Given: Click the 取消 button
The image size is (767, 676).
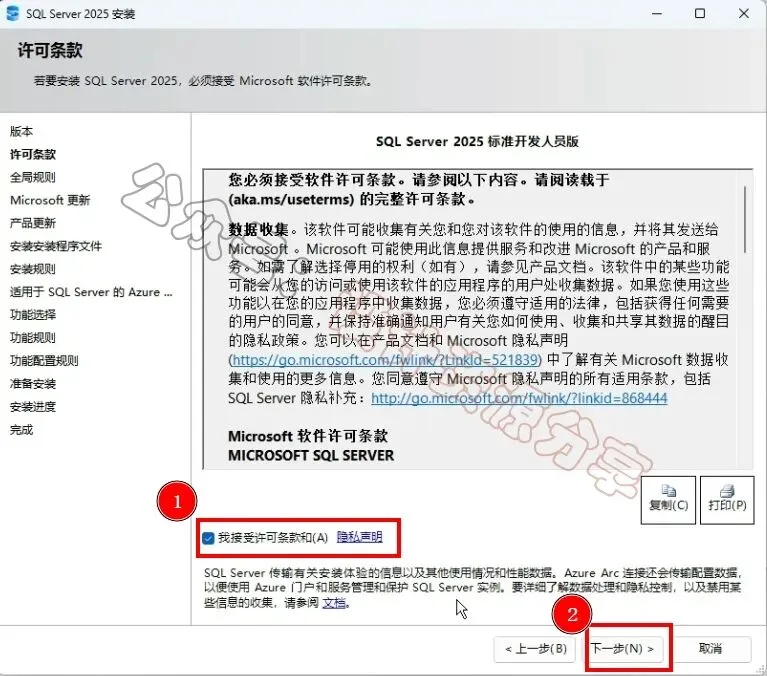Looking at the screenshot, I should [710, 649].
